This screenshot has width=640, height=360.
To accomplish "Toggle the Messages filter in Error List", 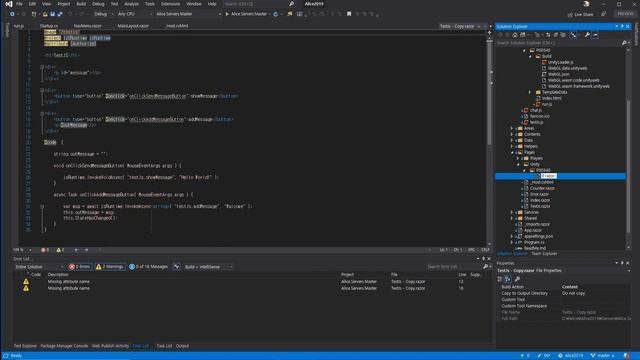I will tap(149, 267).
